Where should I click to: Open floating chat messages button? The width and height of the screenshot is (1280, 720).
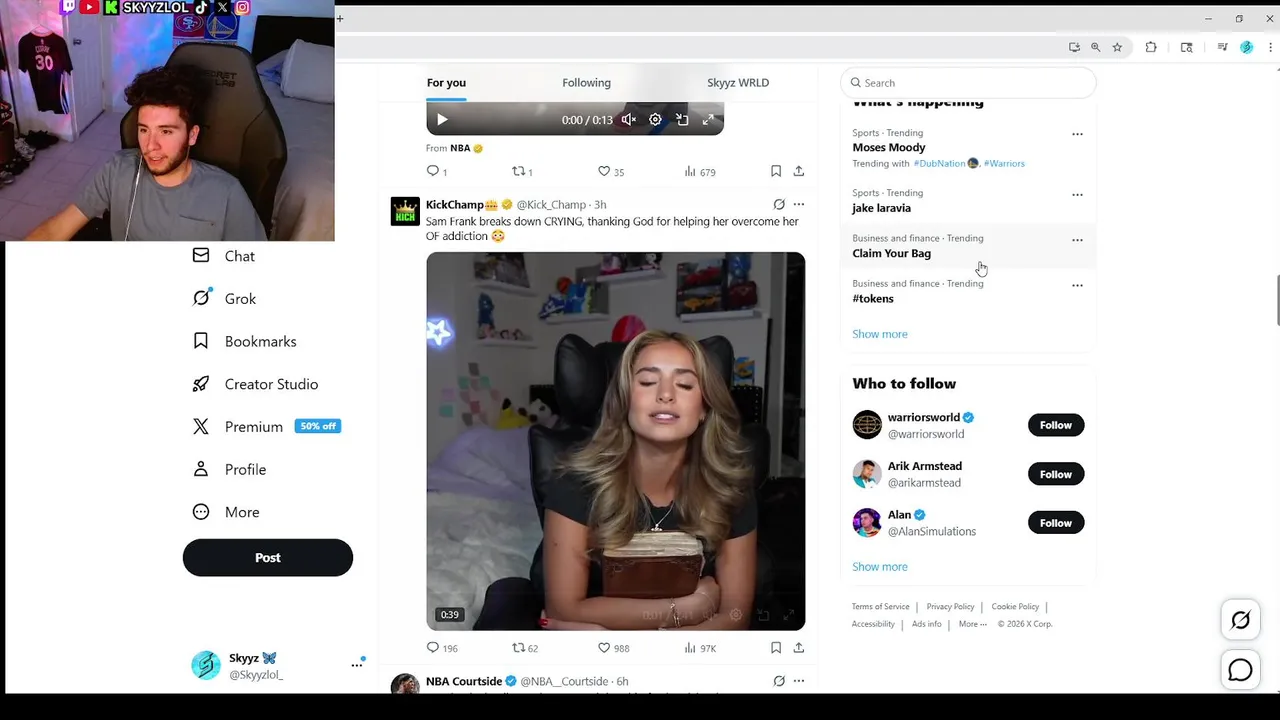pos(1240,670)
